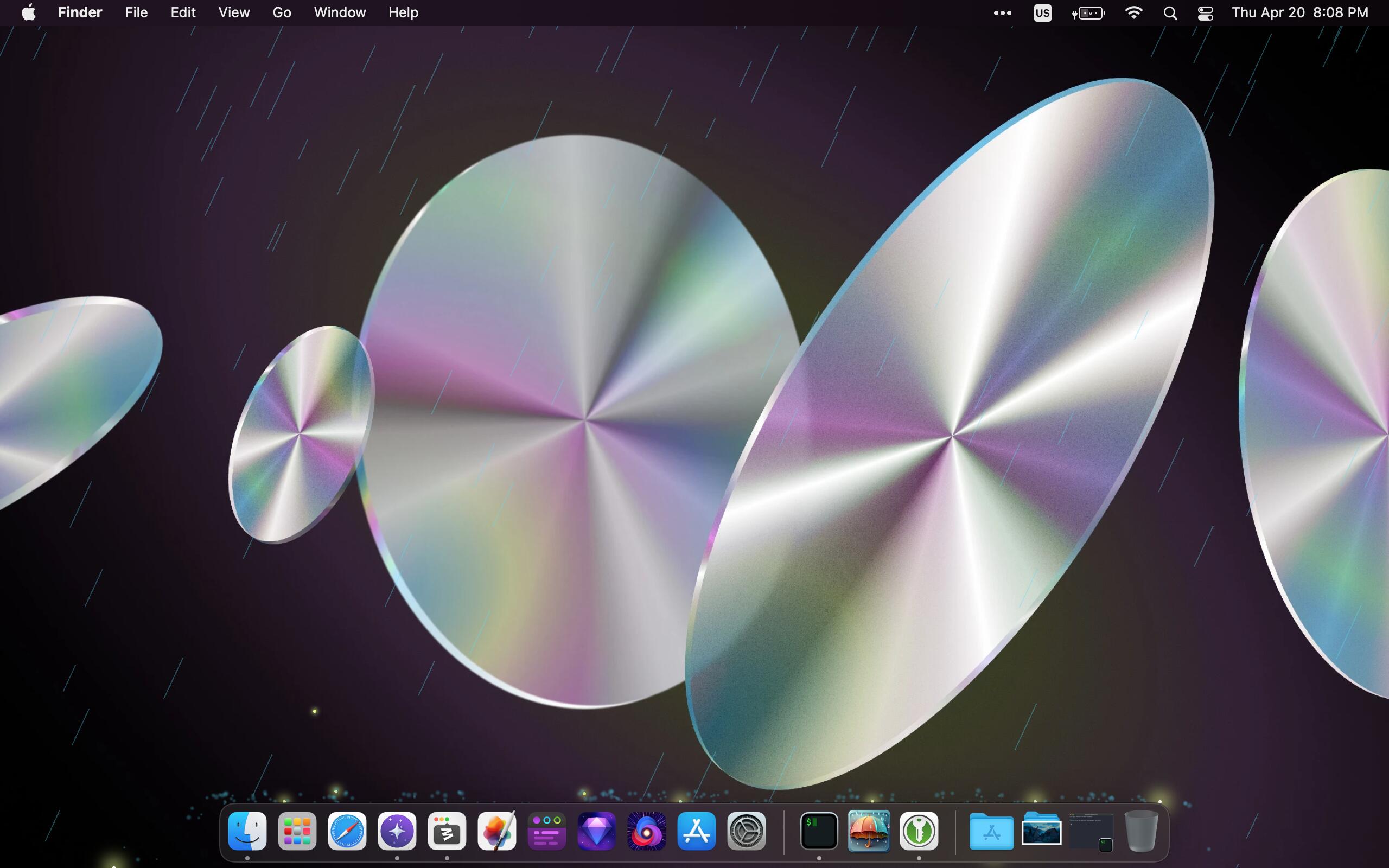
Task: Launch the purple diamond app icon
Action: (596, 831)
